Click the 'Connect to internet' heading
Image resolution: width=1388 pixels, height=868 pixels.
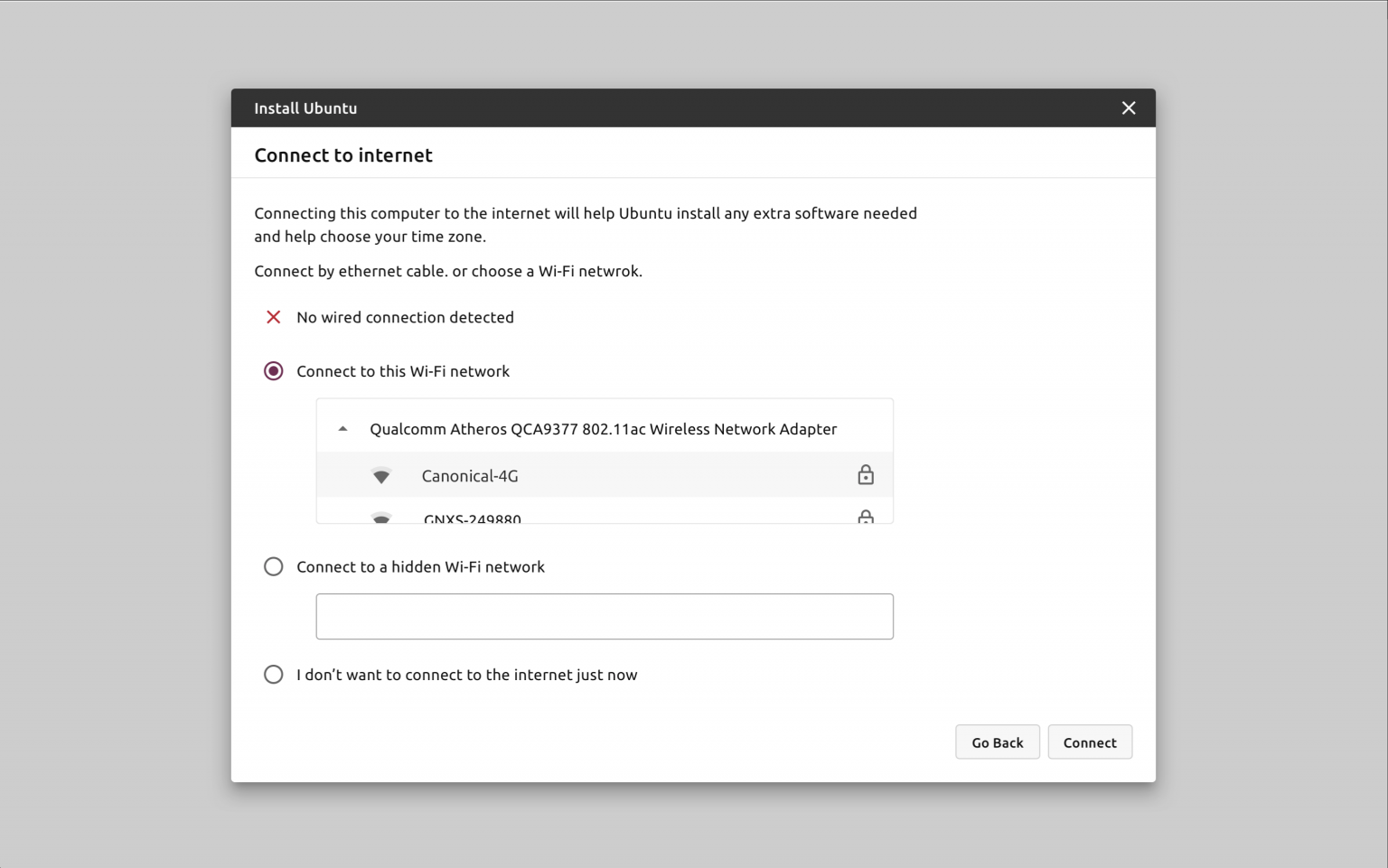click(x=343, y=155)
